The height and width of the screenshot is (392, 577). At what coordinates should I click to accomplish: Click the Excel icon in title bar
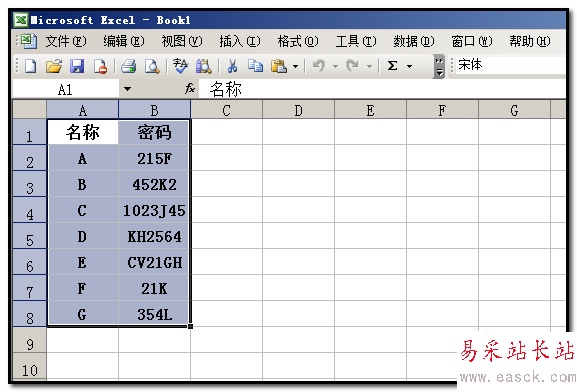click(x=21, y=20)
